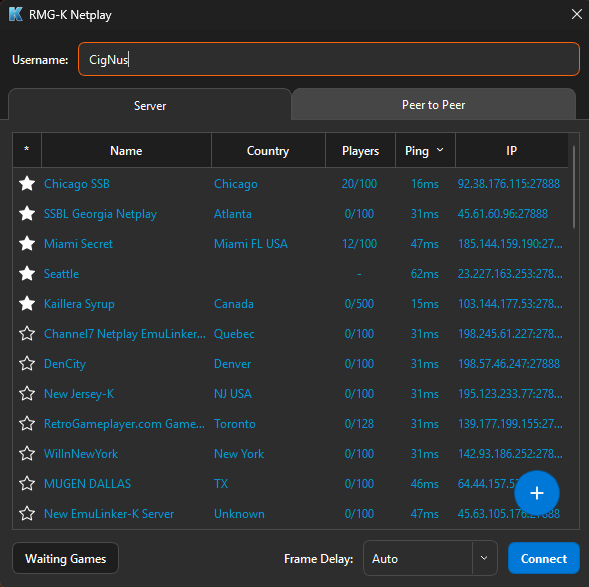Click the Quebec country cell
The height and width of the screenshot is (587, 589).
pyautogui.click(x=234, y=333)
